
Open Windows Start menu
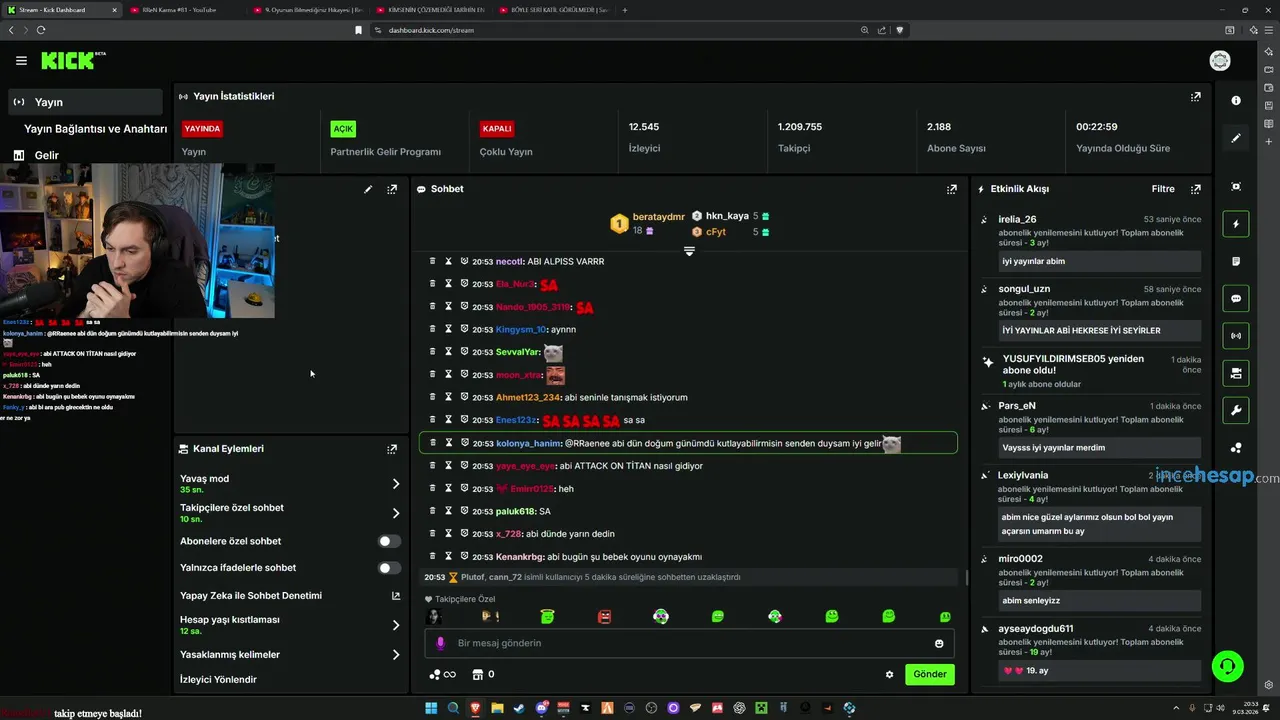[431, 708]
